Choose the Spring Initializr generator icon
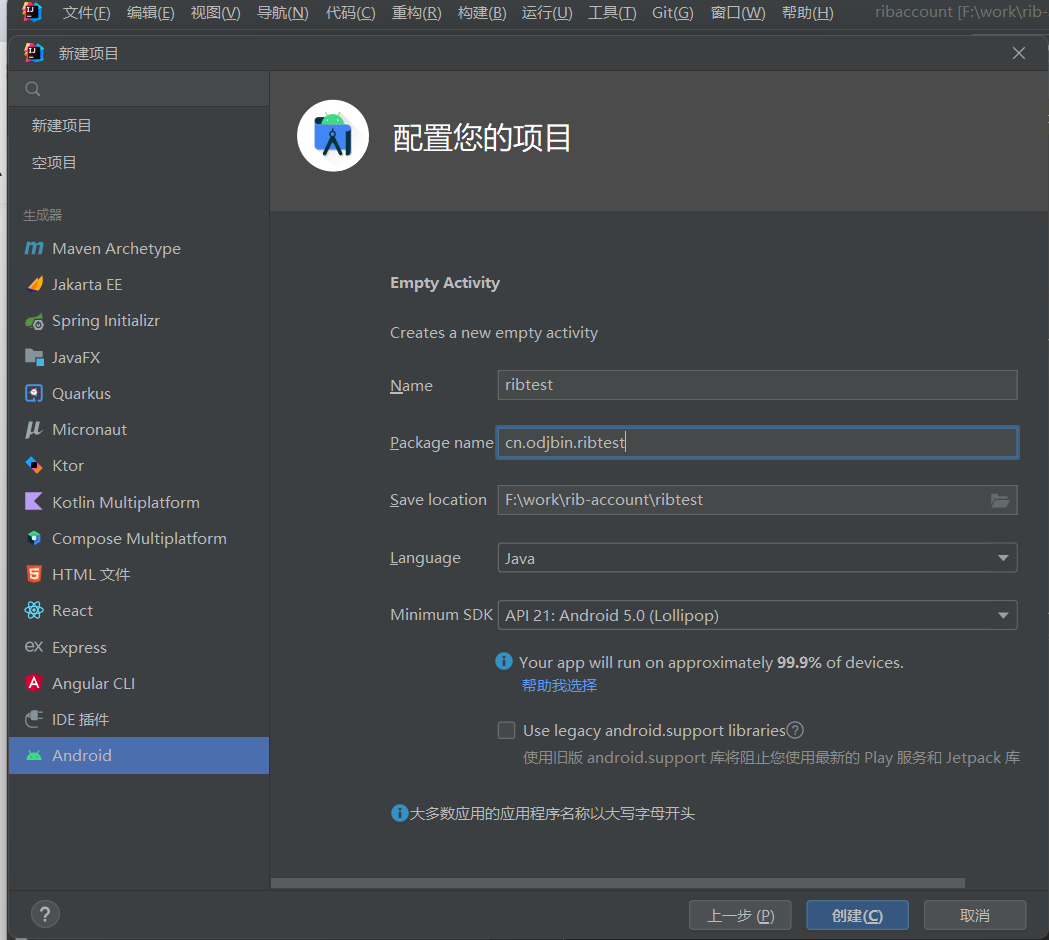The image size is (1049, 940). pos(34,321)
